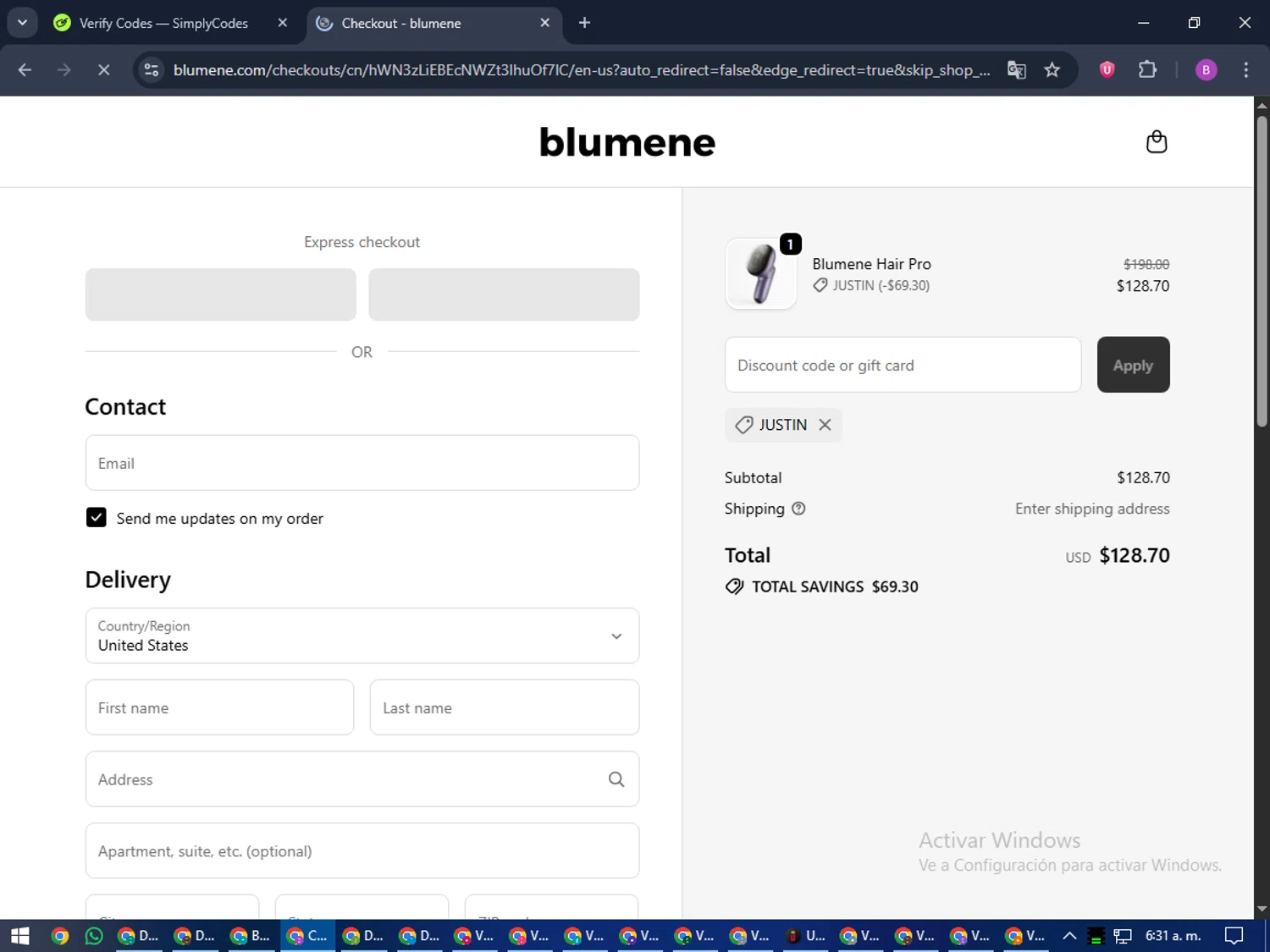Remove the JUSTIN discount code

(x=825, y=425)
